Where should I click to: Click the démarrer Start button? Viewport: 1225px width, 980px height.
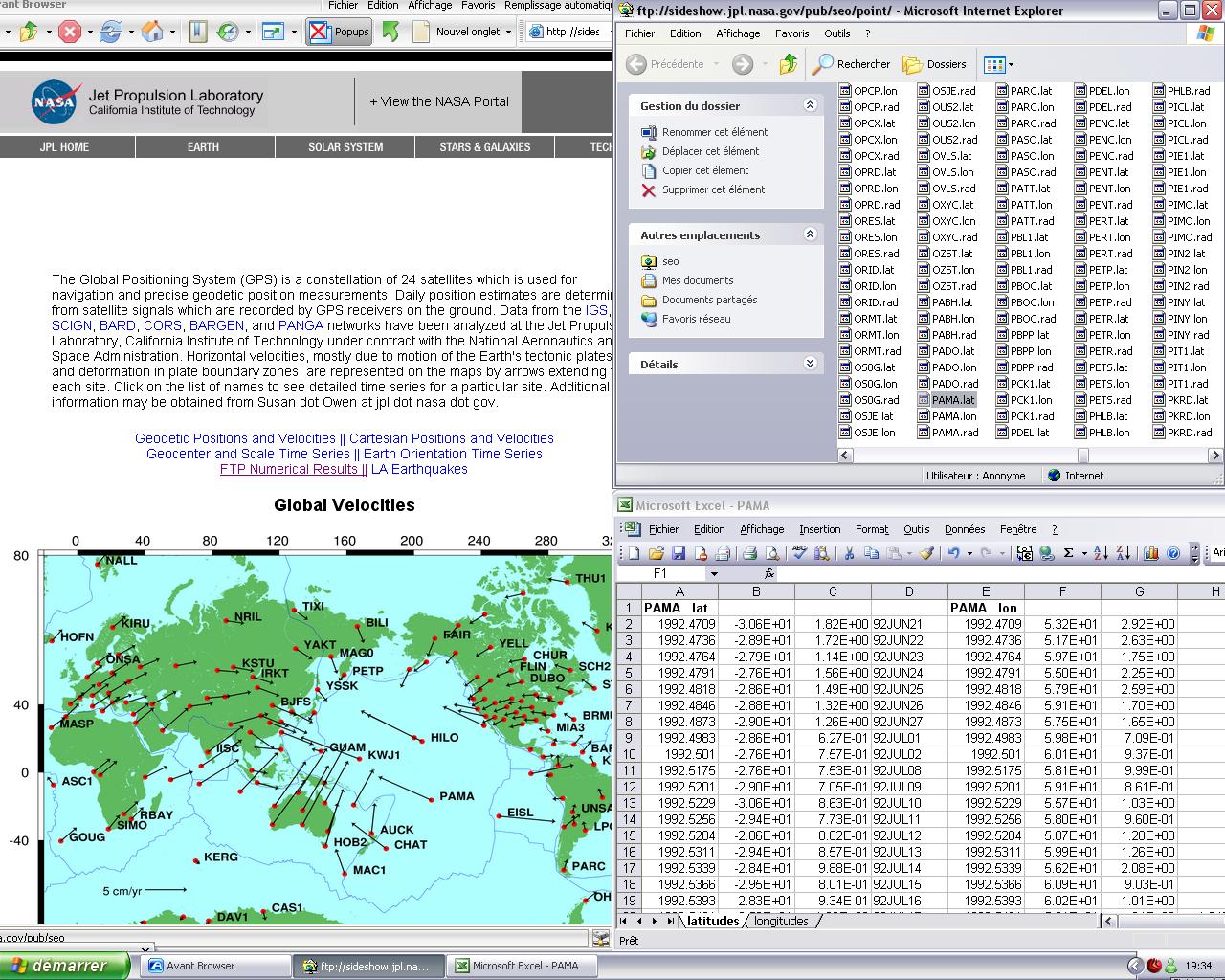(62, 966)
